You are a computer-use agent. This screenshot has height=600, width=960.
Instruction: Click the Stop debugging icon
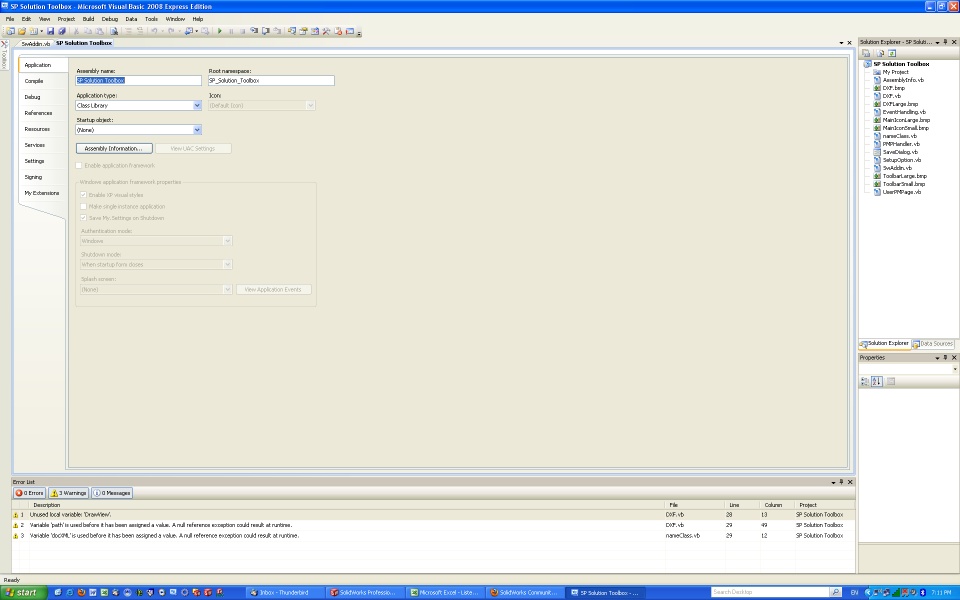point(242,31)
